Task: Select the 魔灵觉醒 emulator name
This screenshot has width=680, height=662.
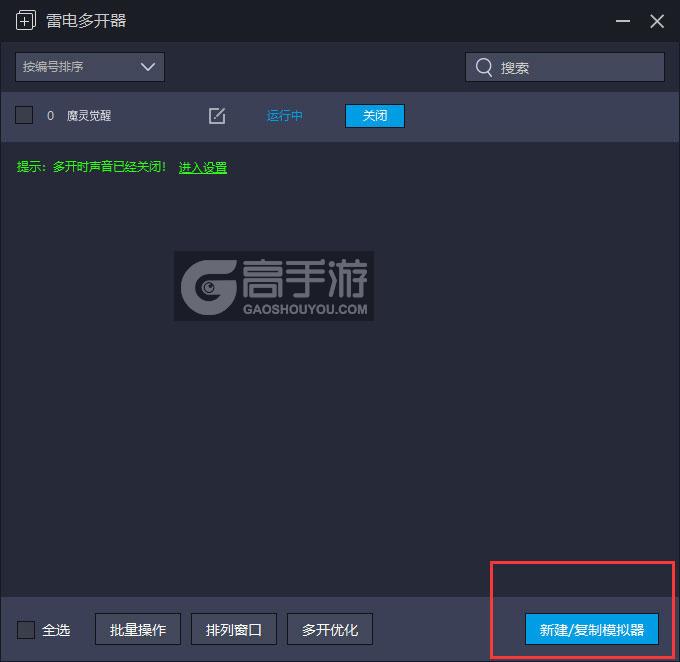Action: pyautogui.click(x=89, y=116)
